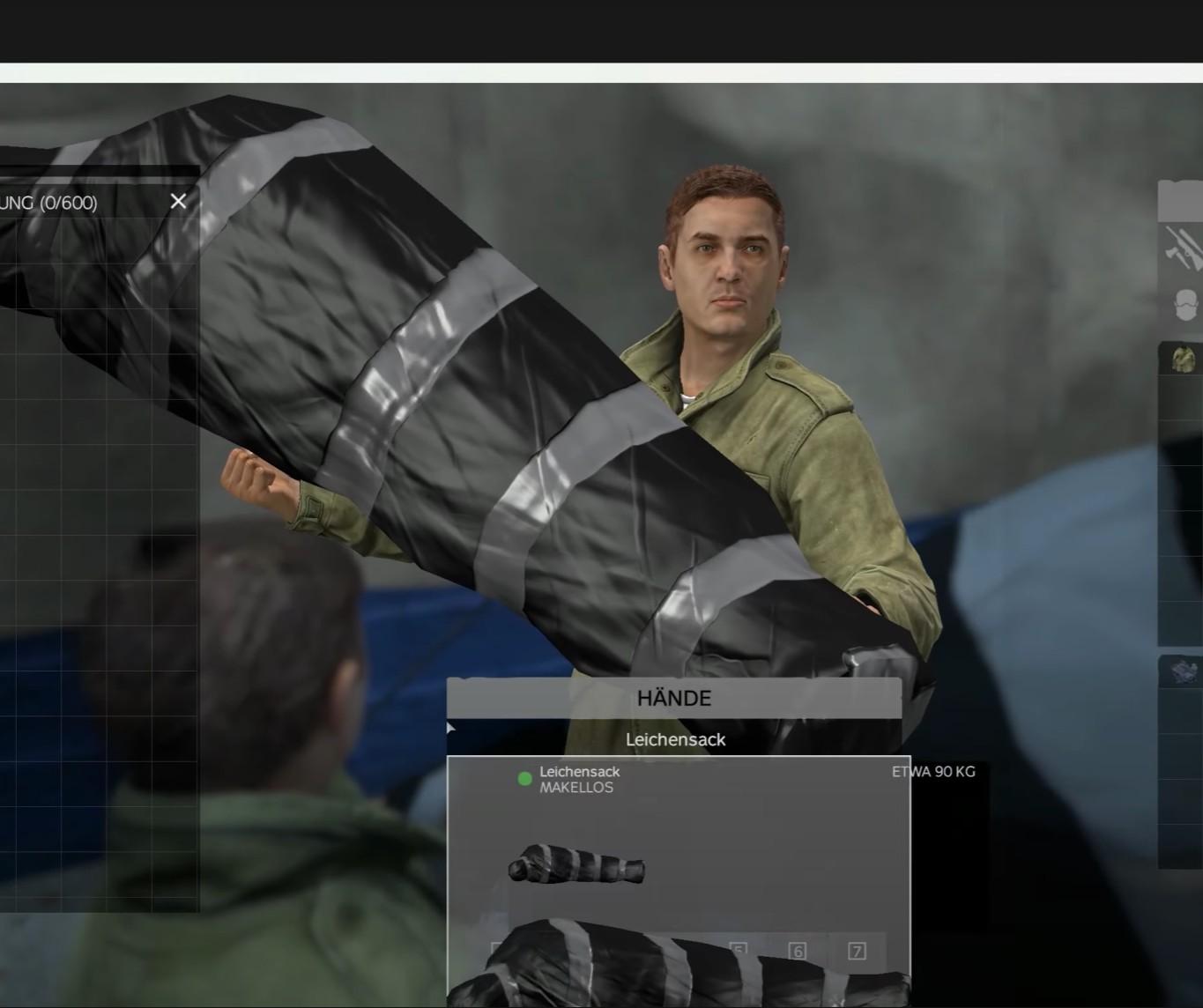Select the weapon slot icon in right sidebar
The image size is (1203, 1008).
click(x=1184, y=249)
